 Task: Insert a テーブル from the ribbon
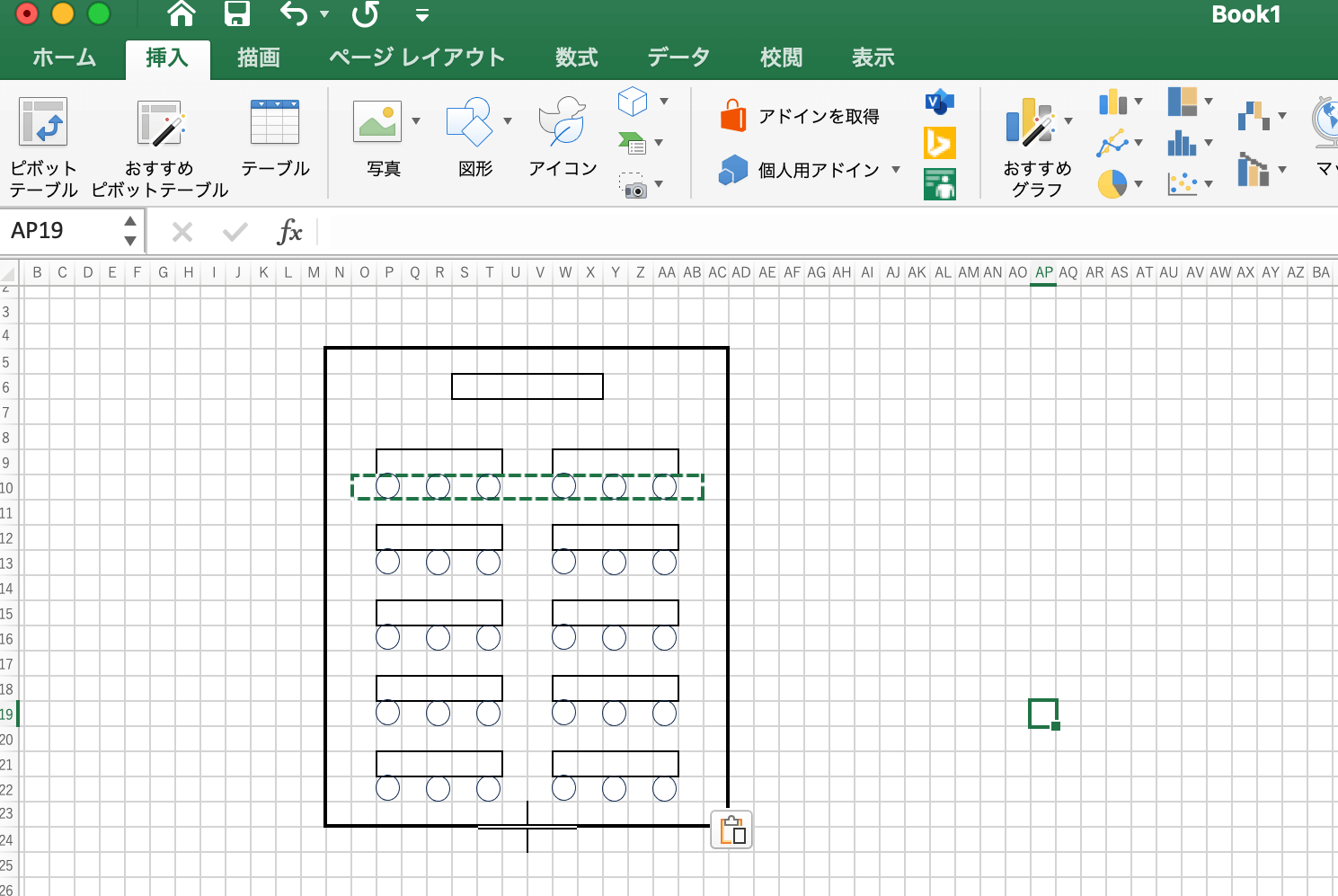tap(275, 138)
